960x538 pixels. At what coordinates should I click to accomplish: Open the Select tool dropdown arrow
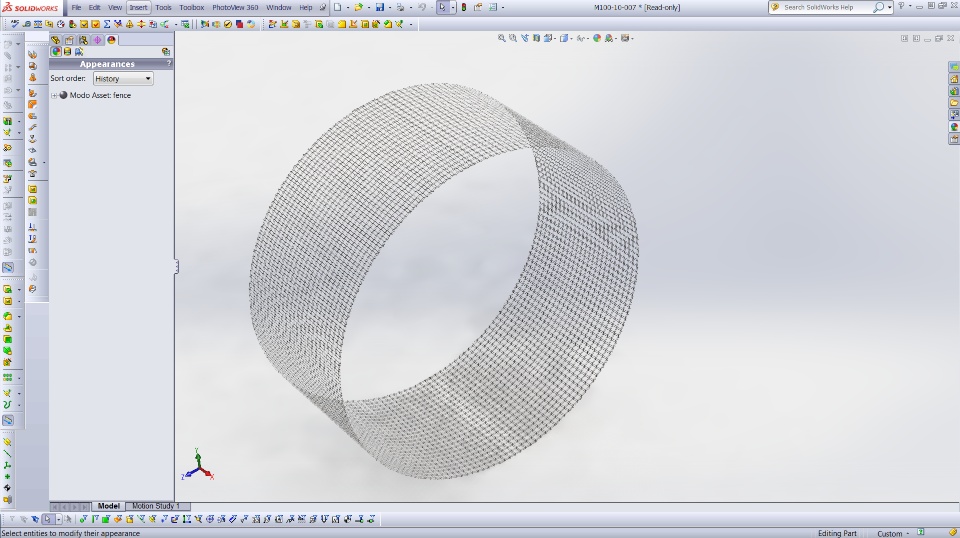pyautogui.click(x=453, y=7)
